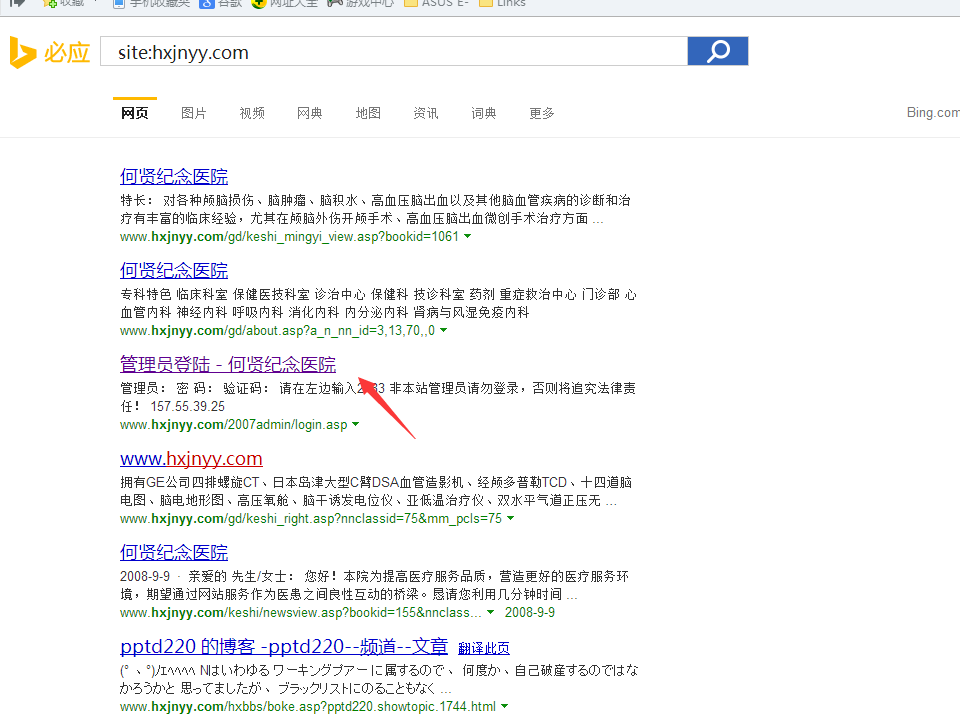Click URL www.hxjnyy.com/gd/keshi_mingyi_view.asp?bookid=1061
The height and width of the screenshot is (727, 960).
pyautogui.click(x=289, y=236)
